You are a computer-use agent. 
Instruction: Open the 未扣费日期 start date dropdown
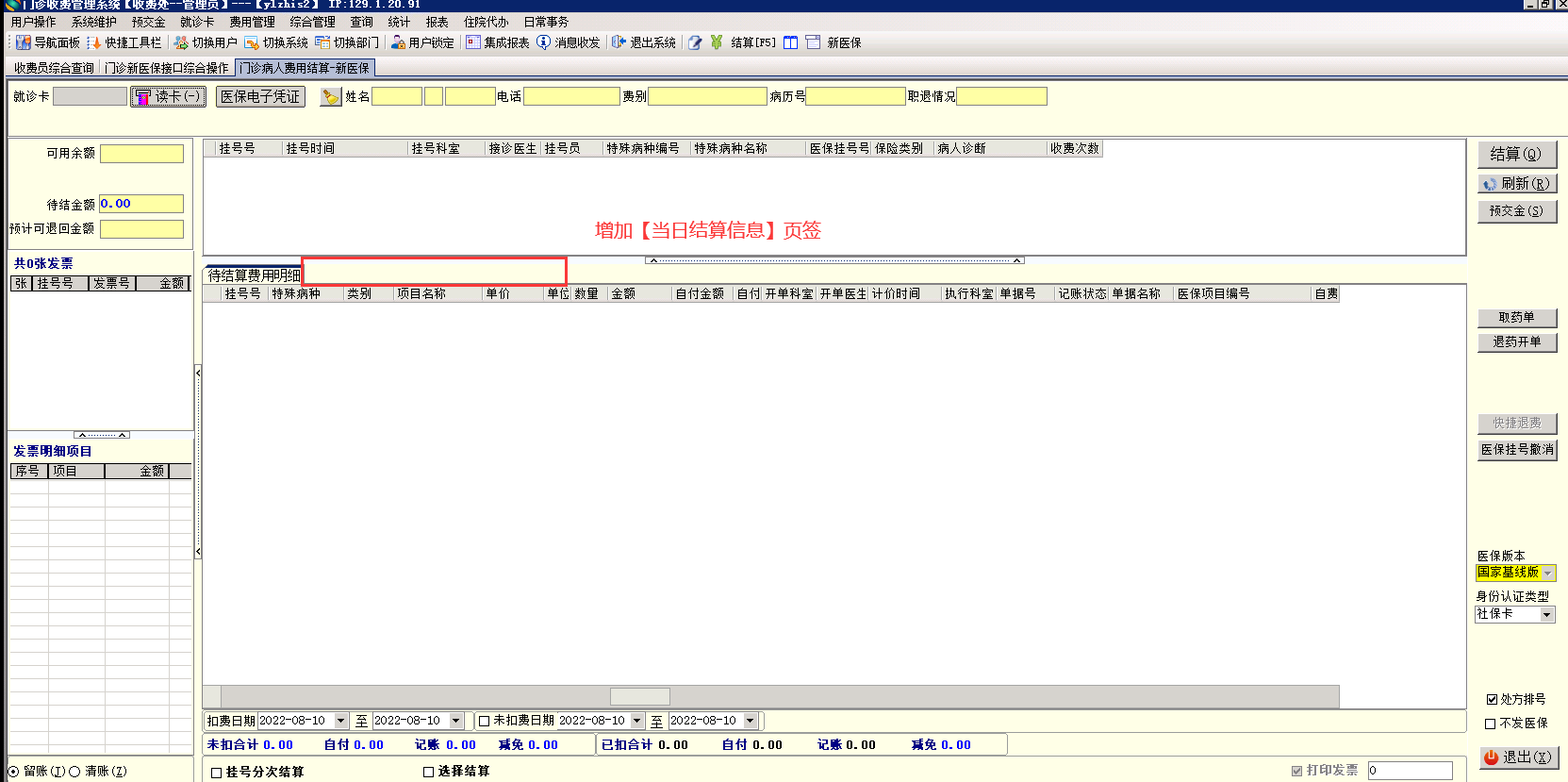coord(637,721)
